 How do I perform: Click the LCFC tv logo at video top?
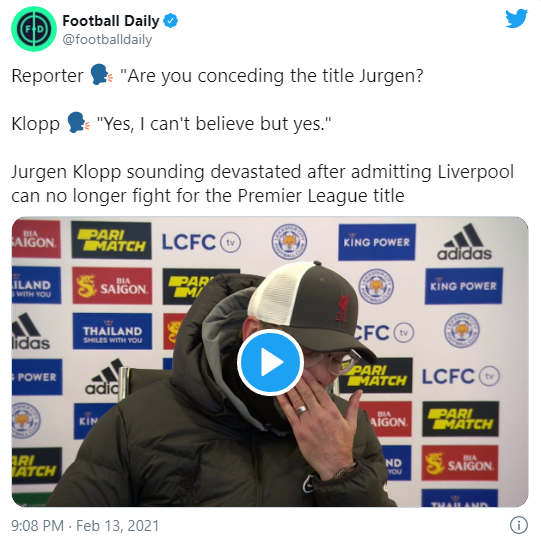[x=201, y=242]
